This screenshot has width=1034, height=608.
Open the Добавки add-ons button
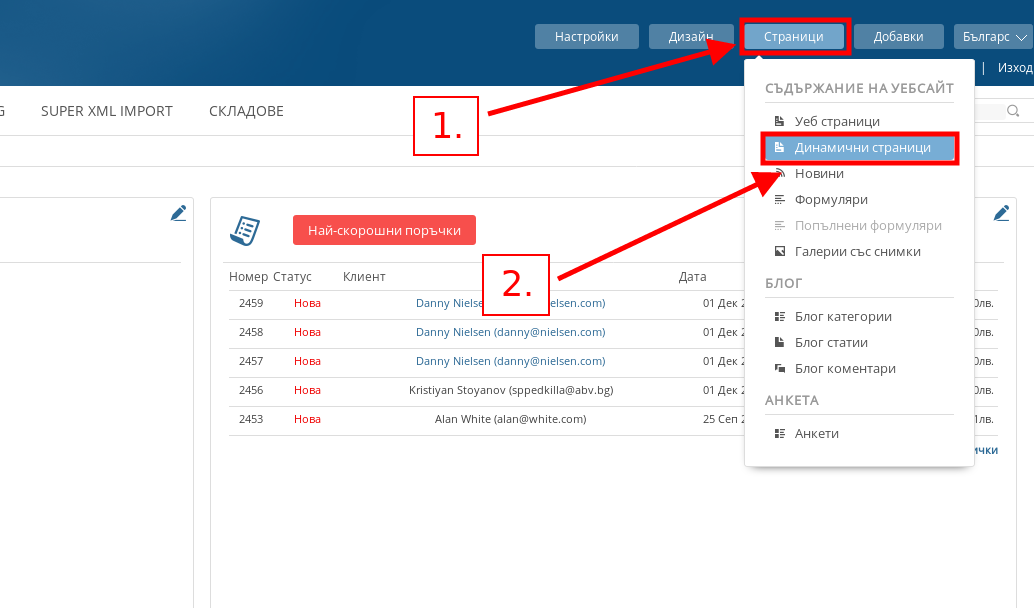click(898, 37)
